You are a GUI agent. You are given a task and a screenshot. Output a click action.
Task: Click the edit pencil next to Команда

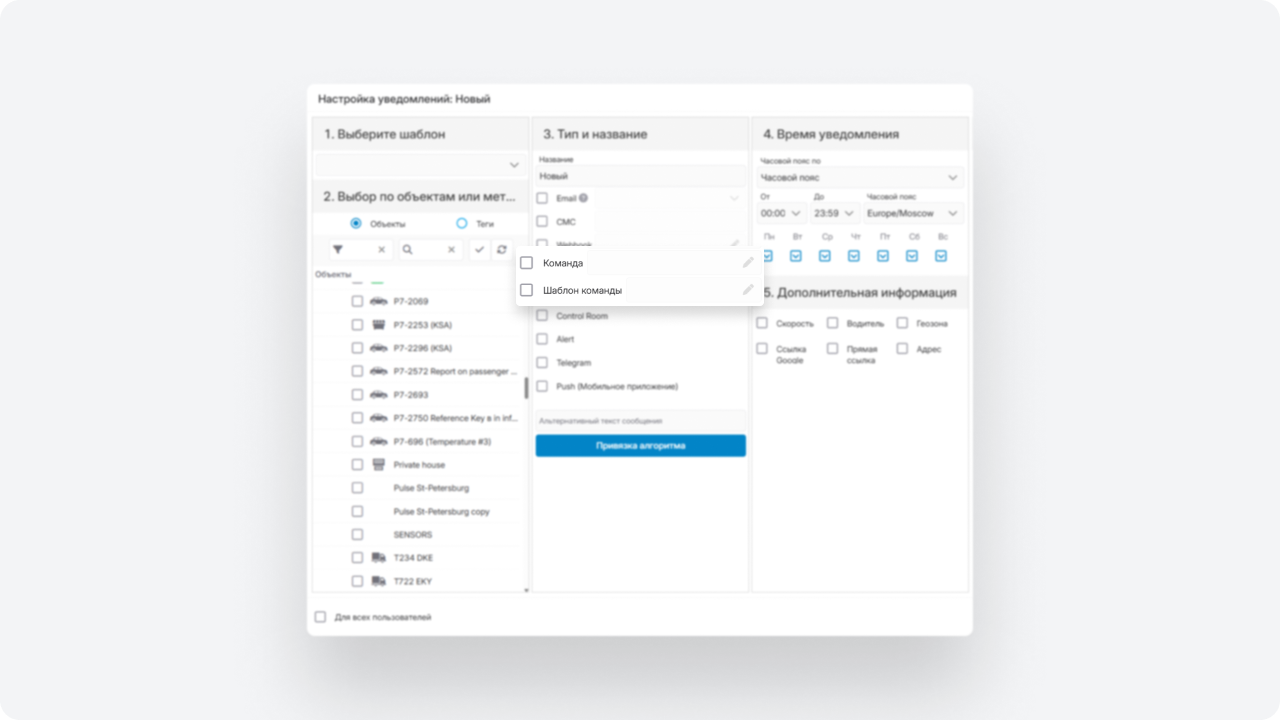(x=748, y=263)
